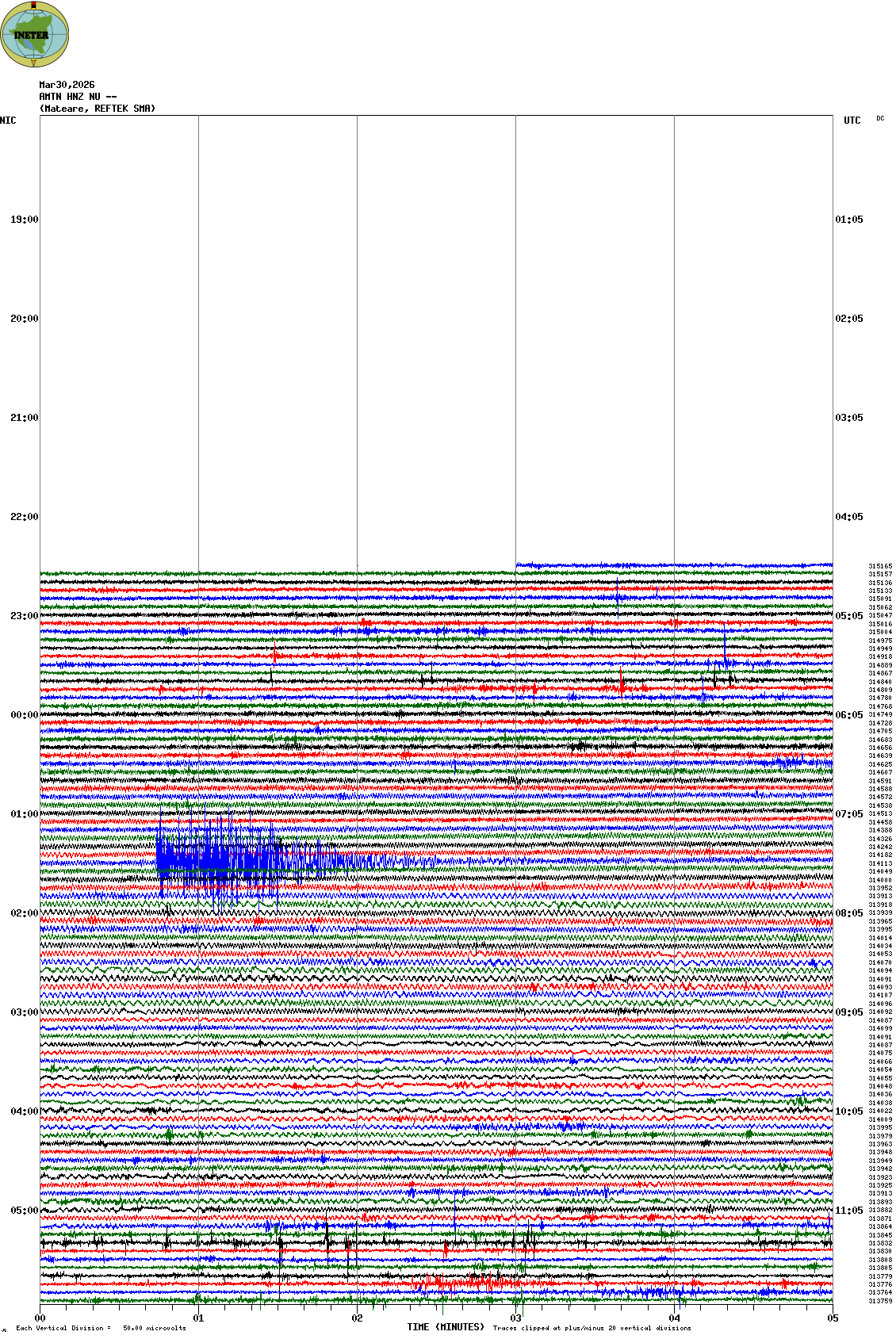Click the NIC time zone header
Viewport: 896px width, 1339px height.
point(8,121)
